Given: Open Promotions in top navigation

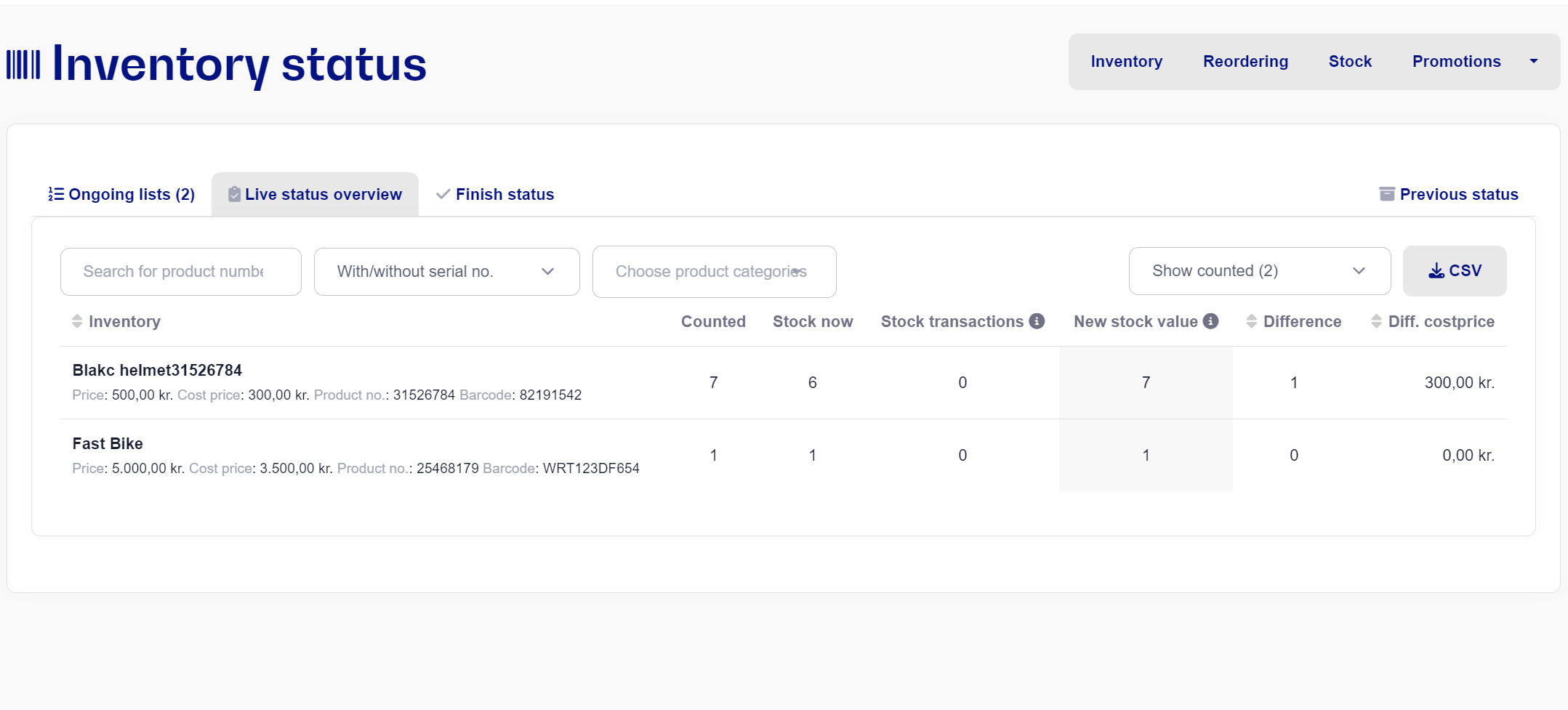Looking at the screenshot, I should (x=1457, y=62).
